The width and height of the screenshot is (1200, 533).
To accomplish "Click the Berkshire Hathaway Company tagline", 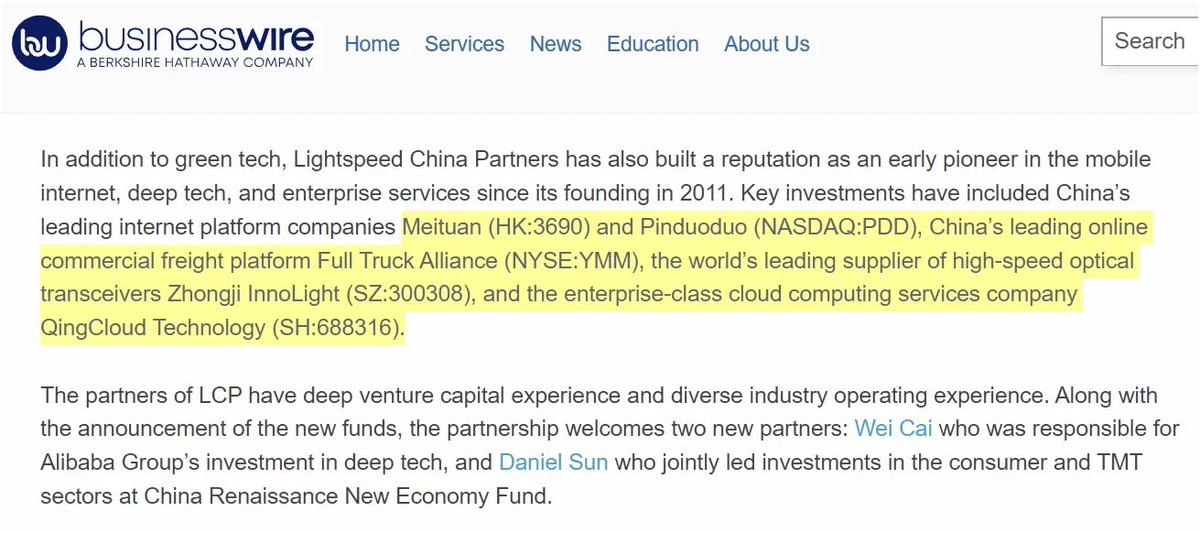I will pyautogui.click(x=195, y=62).
